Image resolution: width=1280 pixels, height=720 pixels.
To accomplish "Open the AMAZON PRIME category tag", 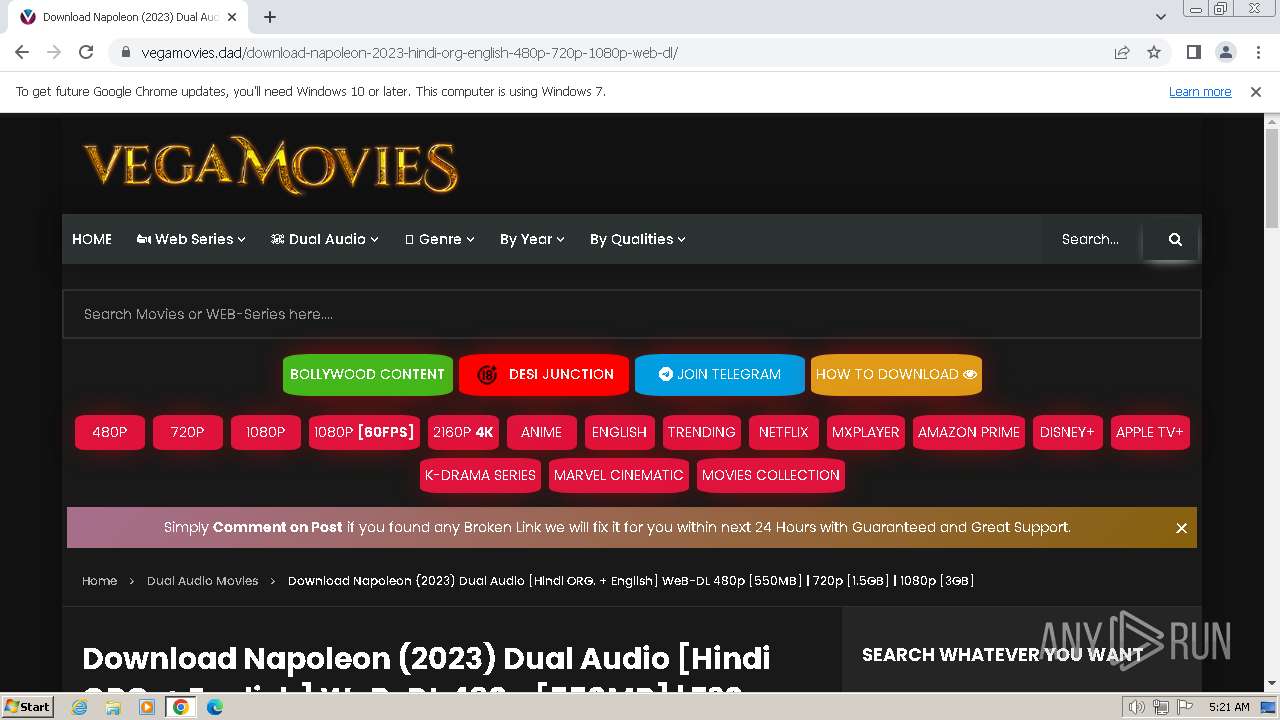I will 969,432.
